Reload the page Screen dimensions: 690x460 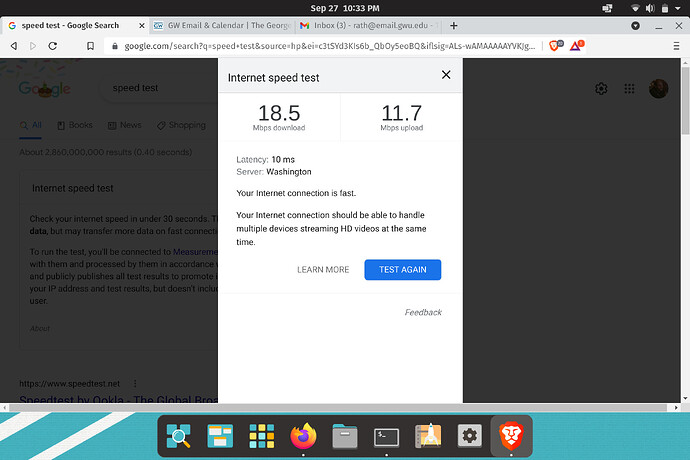pyautogui.click(x=52, y=46)
